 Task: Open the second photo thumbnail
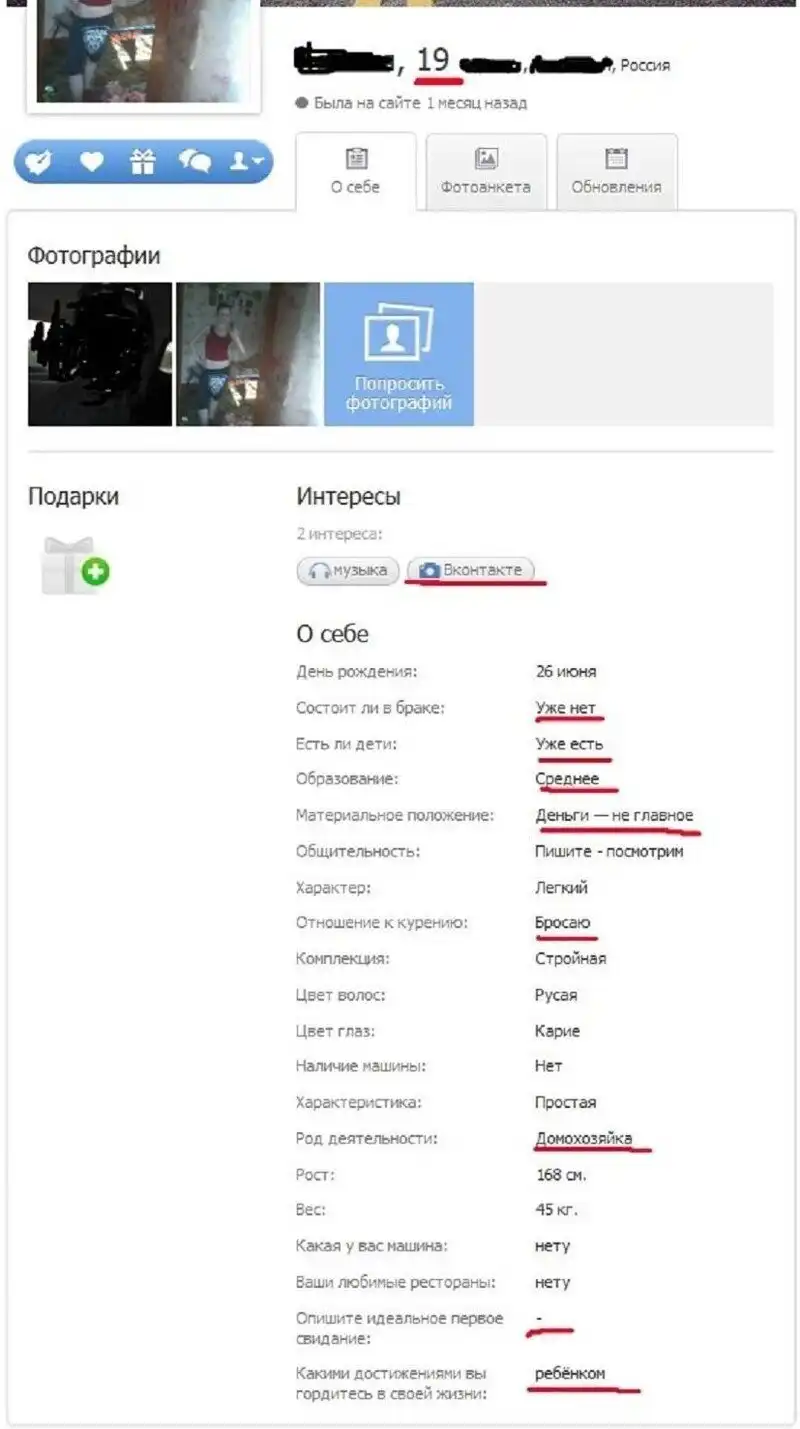[x=248, y=354]
